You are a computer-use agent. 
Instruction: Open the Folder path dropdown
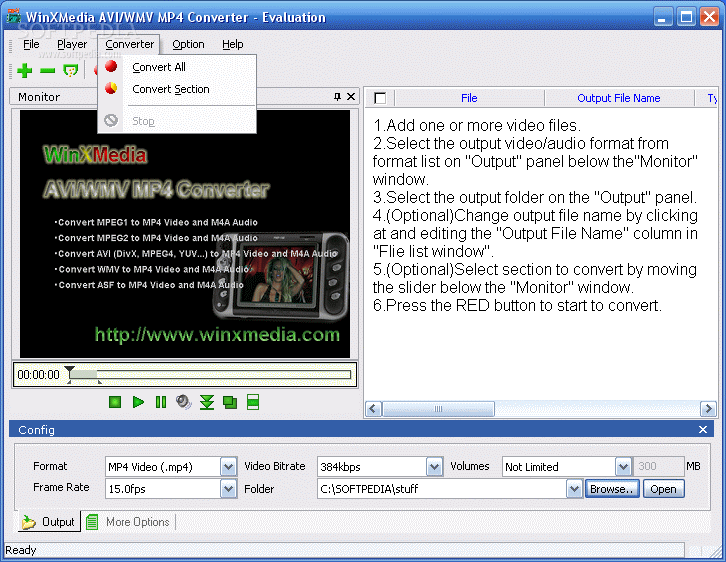[x=574, y=489]
